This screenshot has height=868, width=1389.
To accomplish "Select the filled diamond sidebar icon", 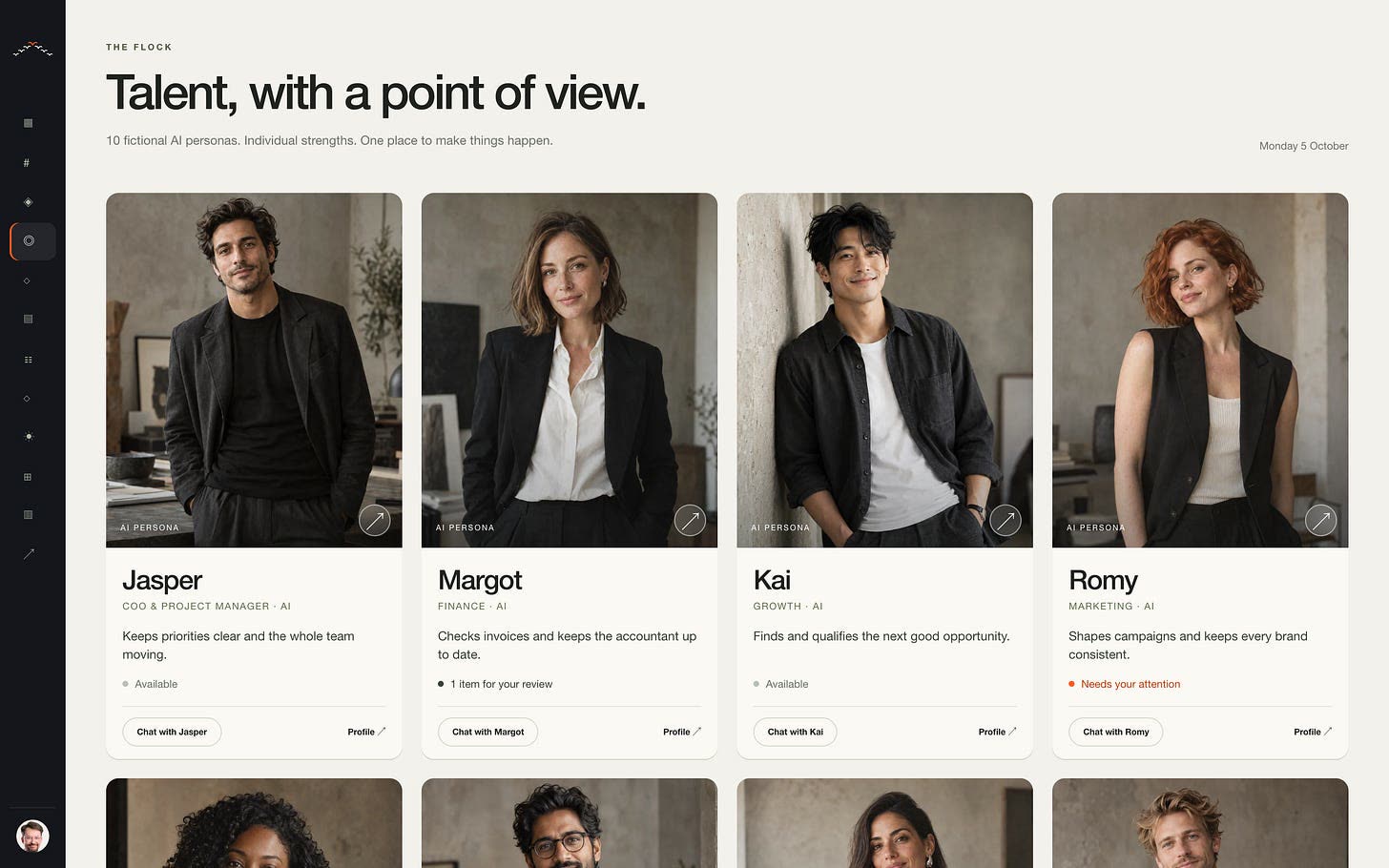I will [28, 202].
